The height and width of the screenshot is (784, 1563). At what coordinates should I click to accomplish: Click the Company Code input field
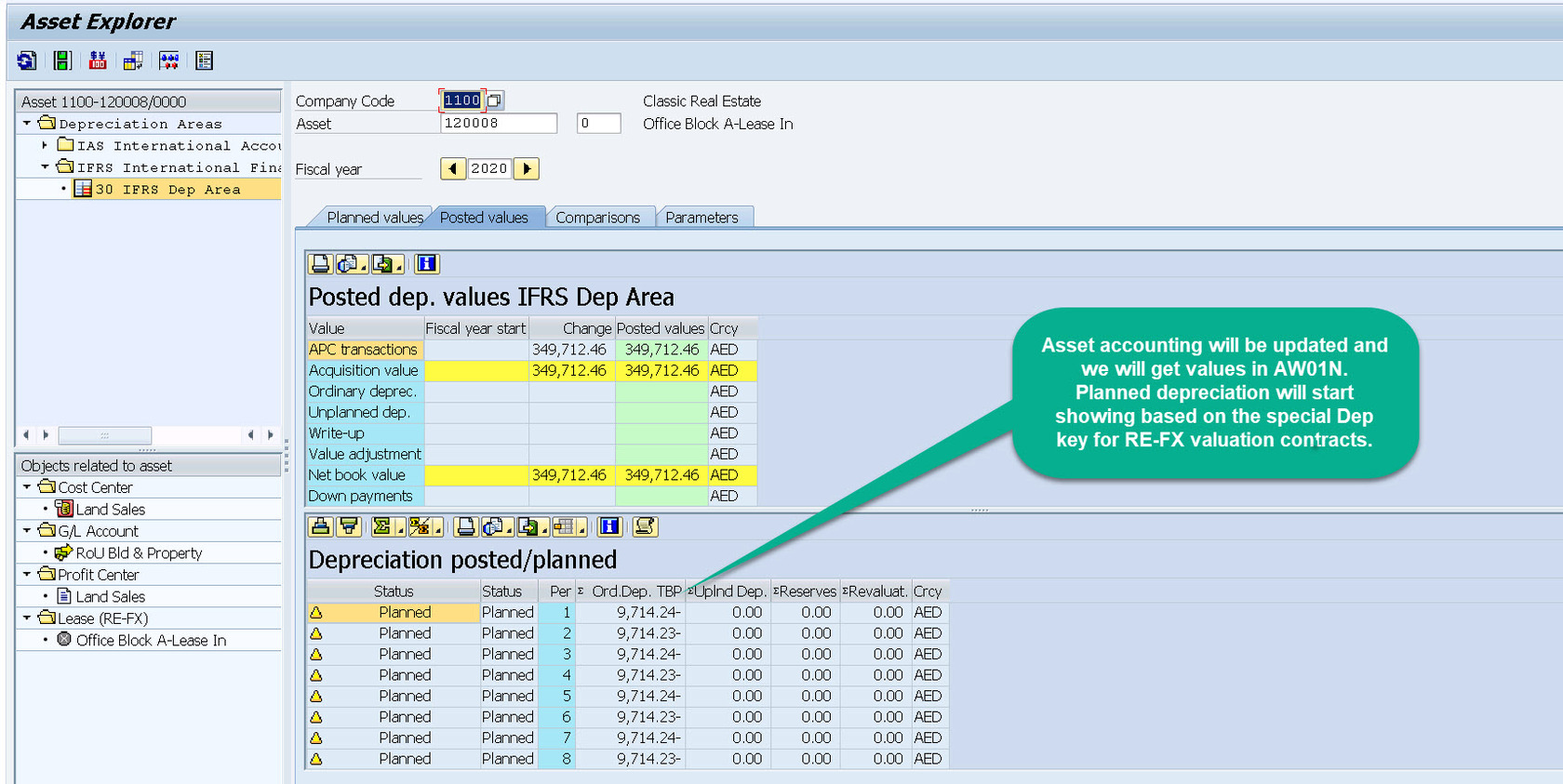point(462,100)
